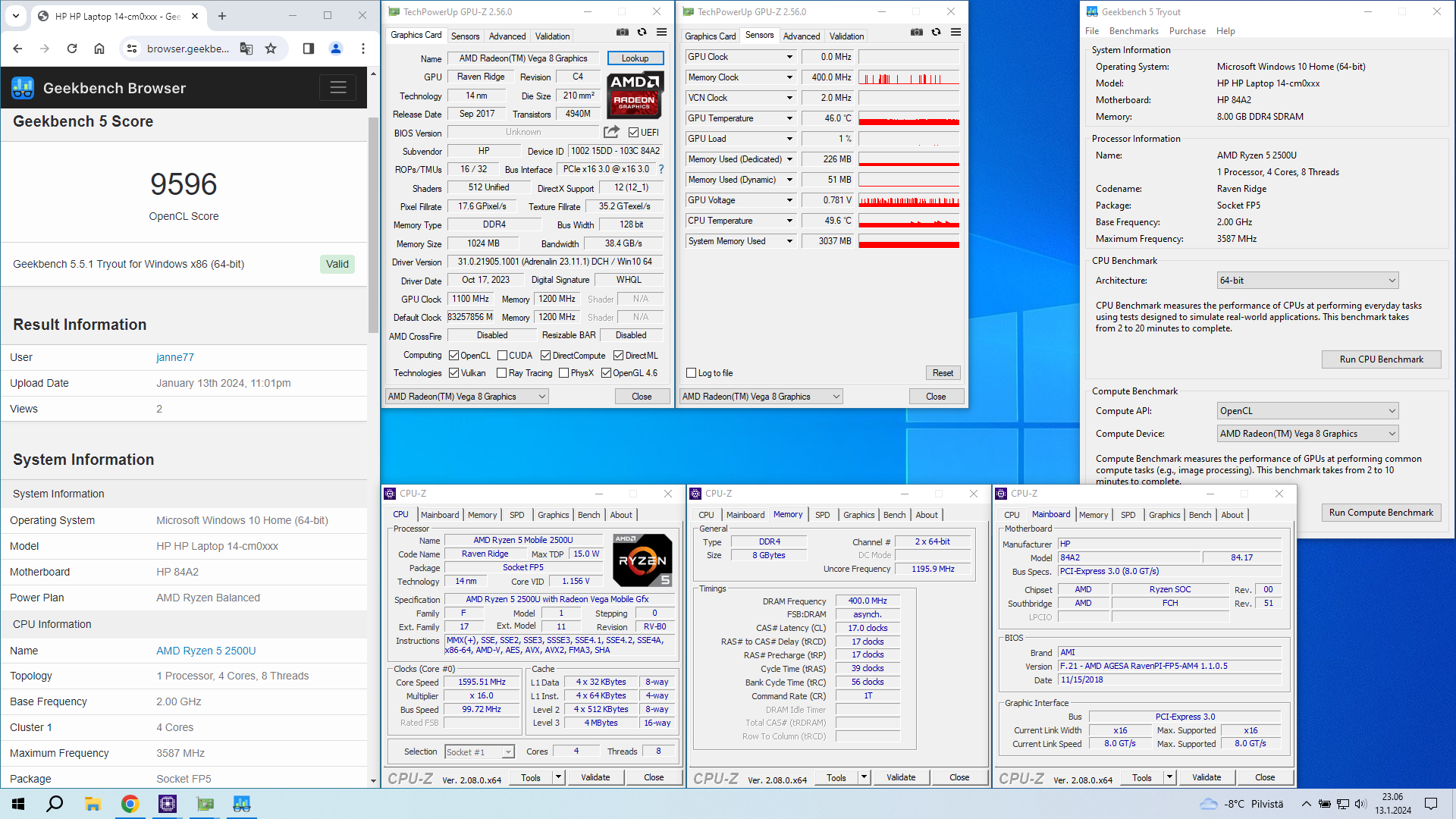
Task: Click the camera icon in GPU-Z Sensors window
Action: [x=916, y=32]
